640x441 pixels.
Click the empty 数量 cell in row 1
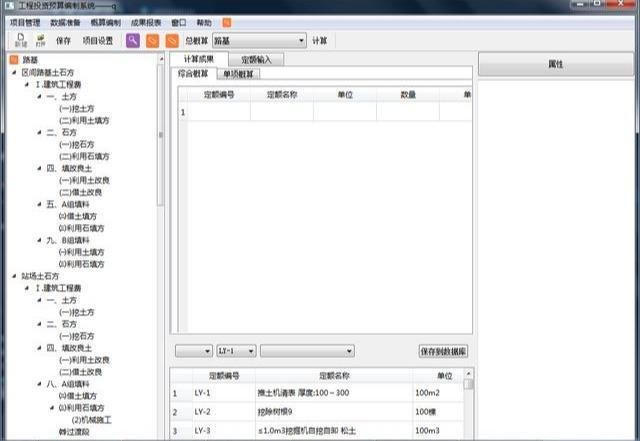click(408, 111)
